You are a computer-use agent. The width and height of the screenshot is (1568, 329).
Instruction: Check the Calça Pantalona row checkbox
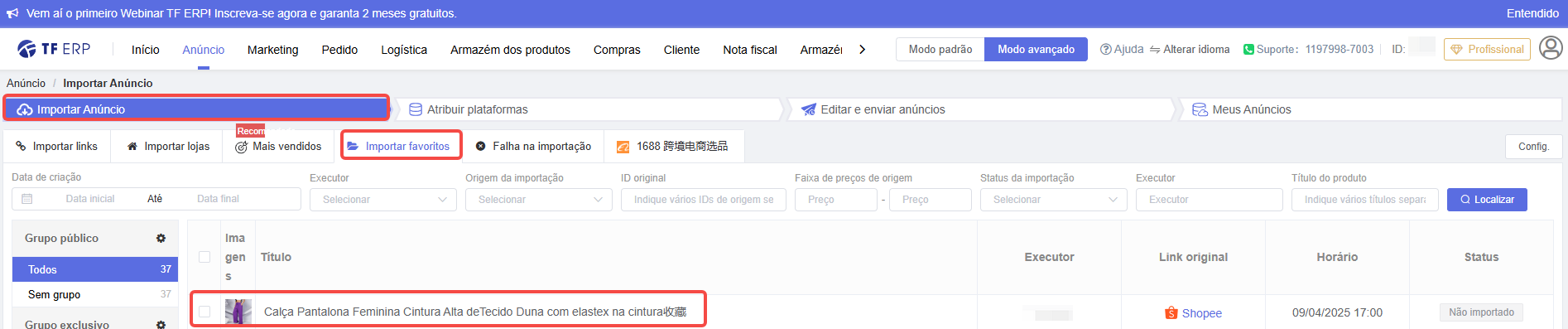coord(204,312)
